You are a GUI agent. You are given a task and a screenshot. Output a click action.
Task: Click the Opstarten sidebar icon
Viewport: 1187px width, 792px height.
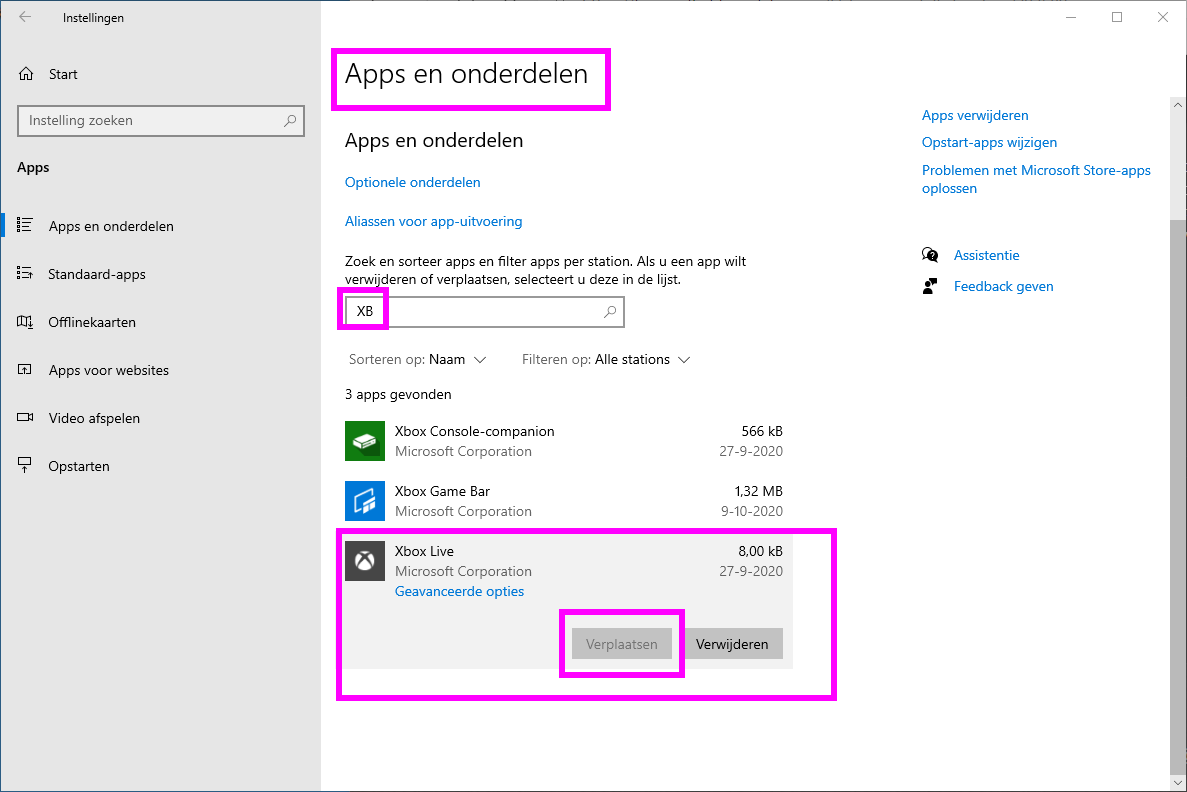[25, 465]
